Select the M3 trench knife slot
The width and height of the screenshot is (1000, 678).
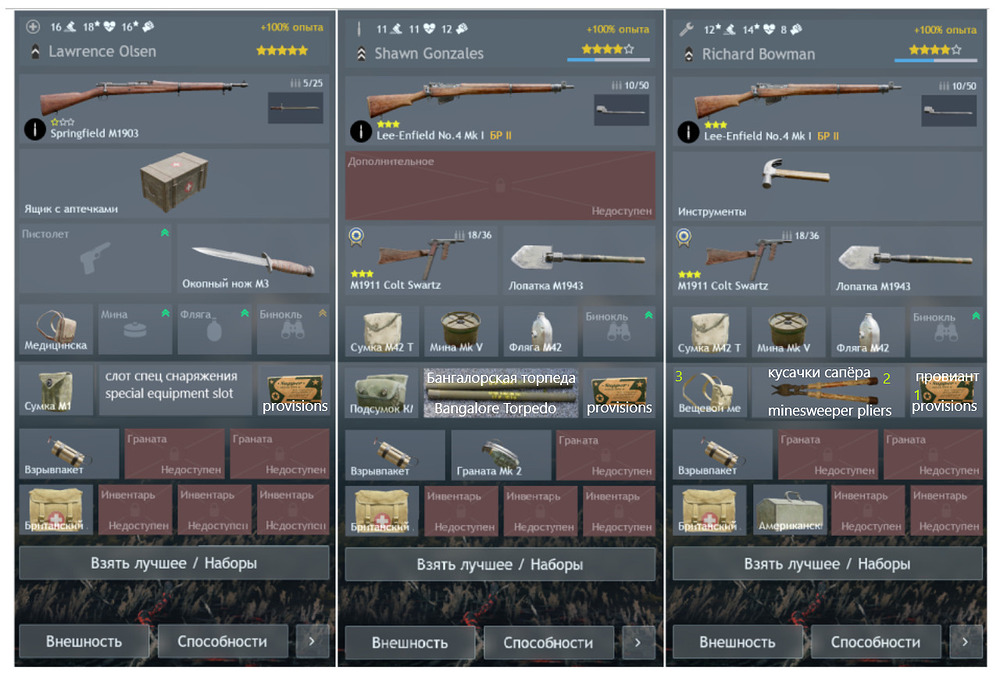(253, 258)
